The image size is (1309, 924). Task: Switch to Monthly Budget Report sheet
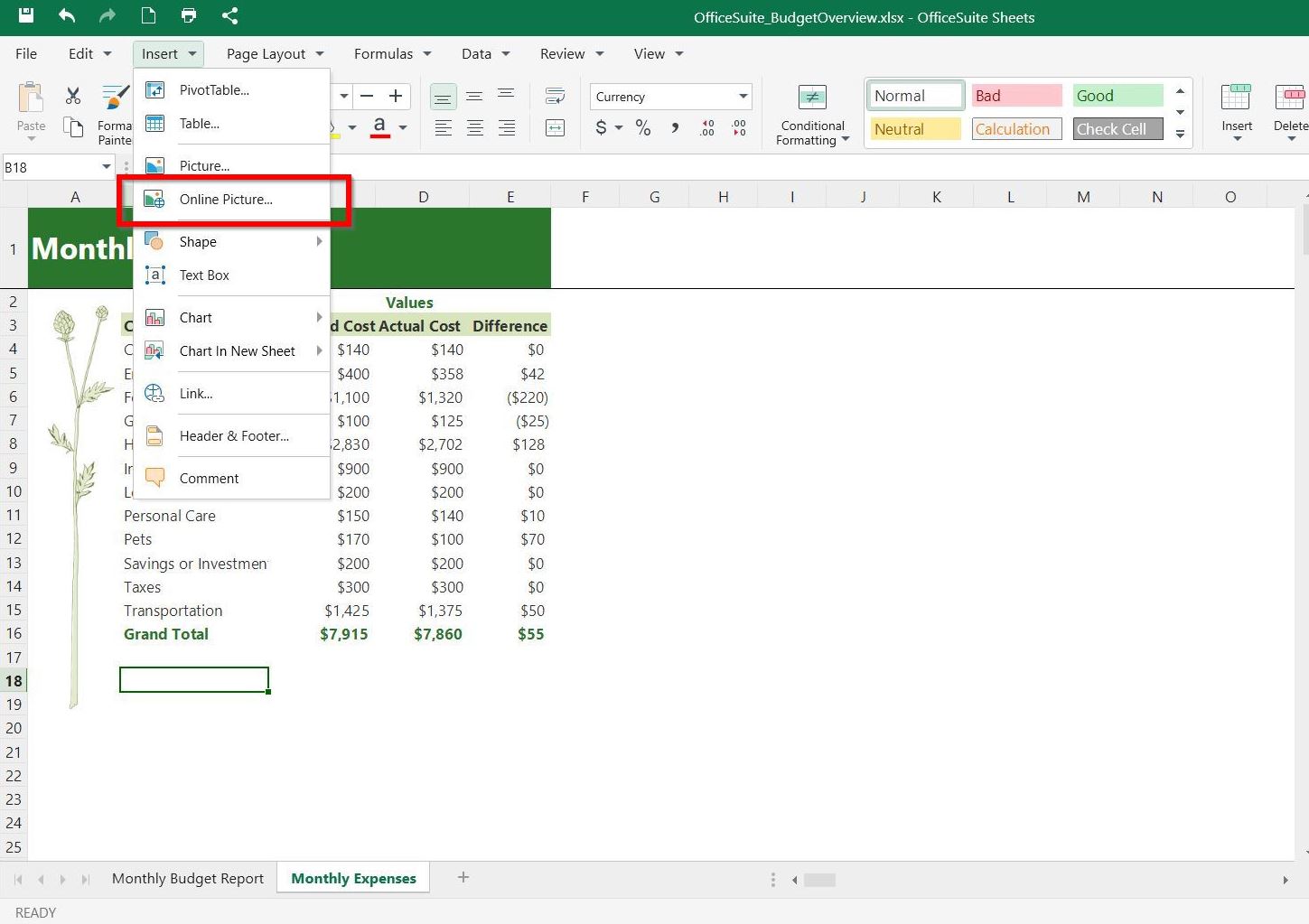pos(188,878)
